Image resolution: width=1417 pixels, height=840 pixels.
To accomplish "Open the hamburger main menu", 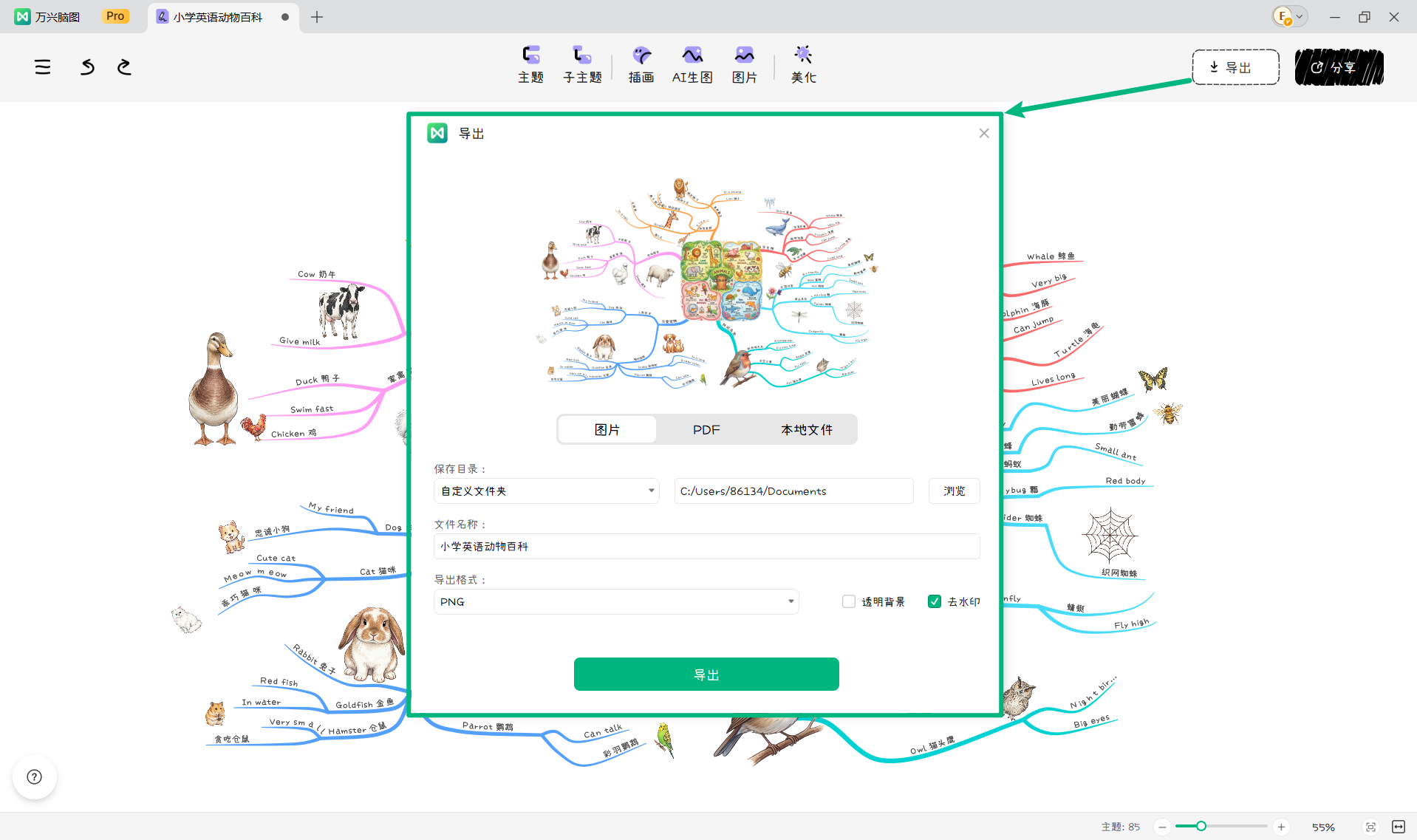I will pyautogui.click(x=43, y=67).
